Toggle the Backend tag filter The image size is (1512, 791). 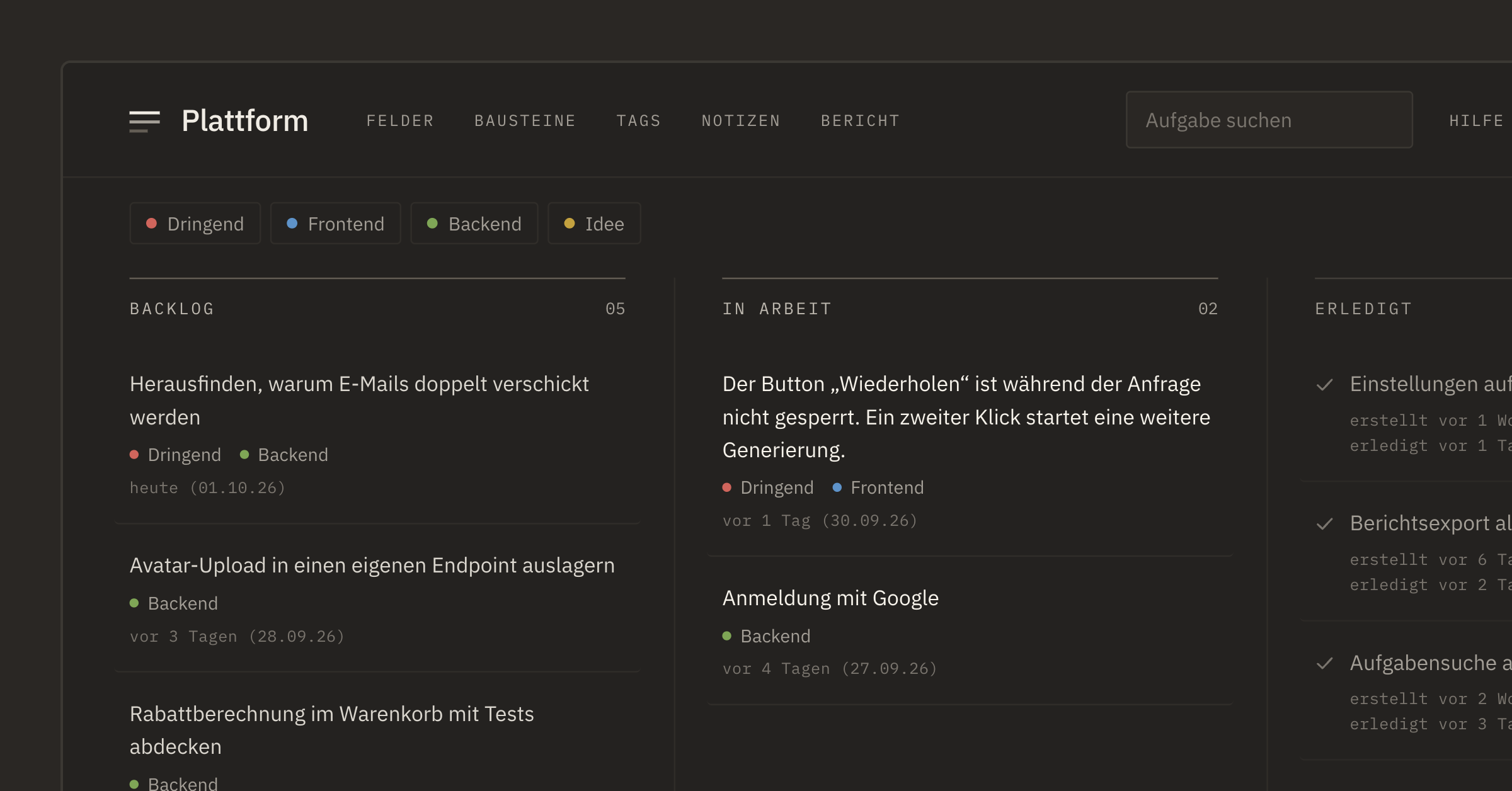pyautogui.click(x=474, y=224)
